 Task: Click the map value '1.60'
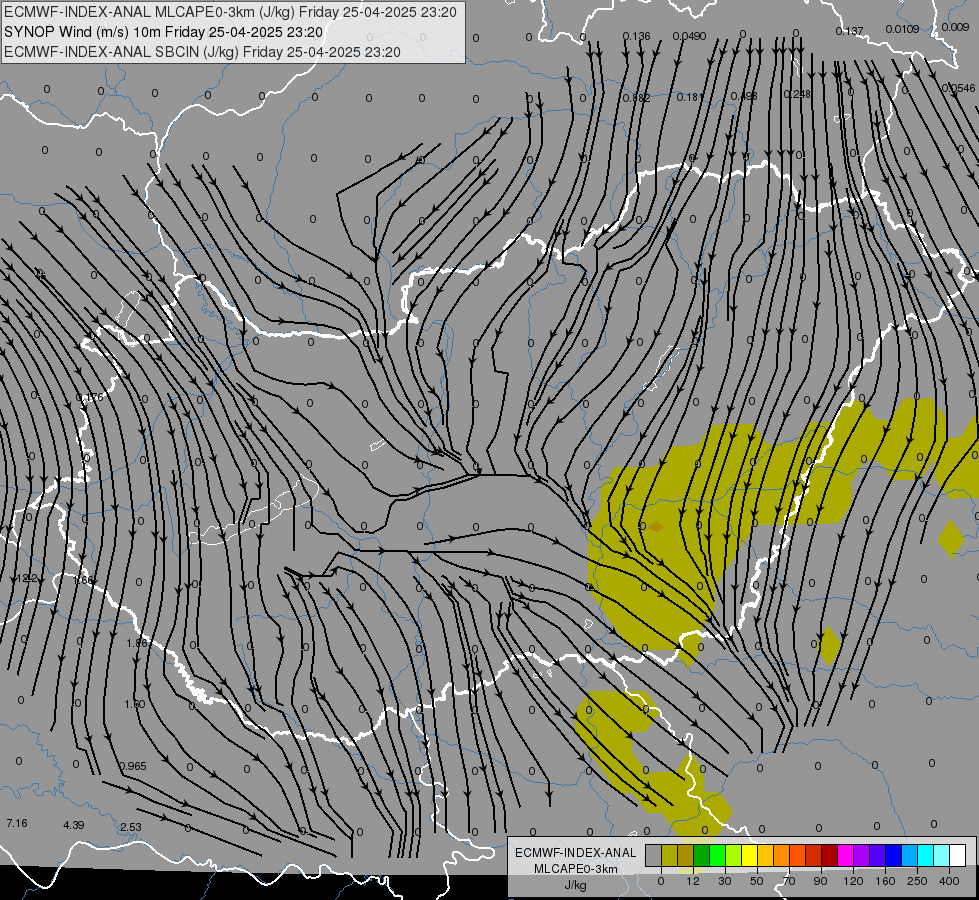tap(134, 704)
